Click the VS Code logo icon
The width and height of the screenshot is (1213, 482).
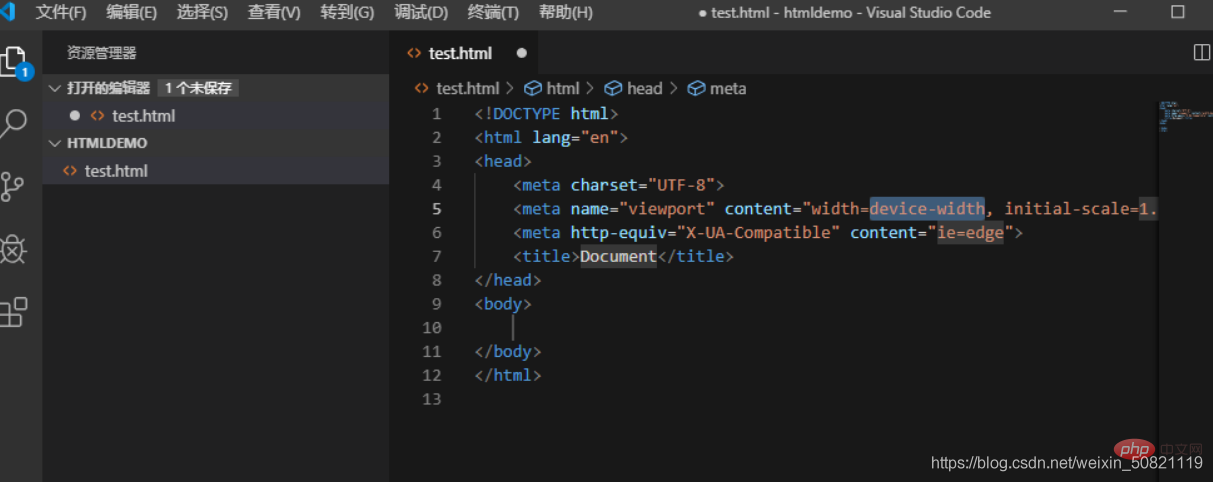coord(6,13)
